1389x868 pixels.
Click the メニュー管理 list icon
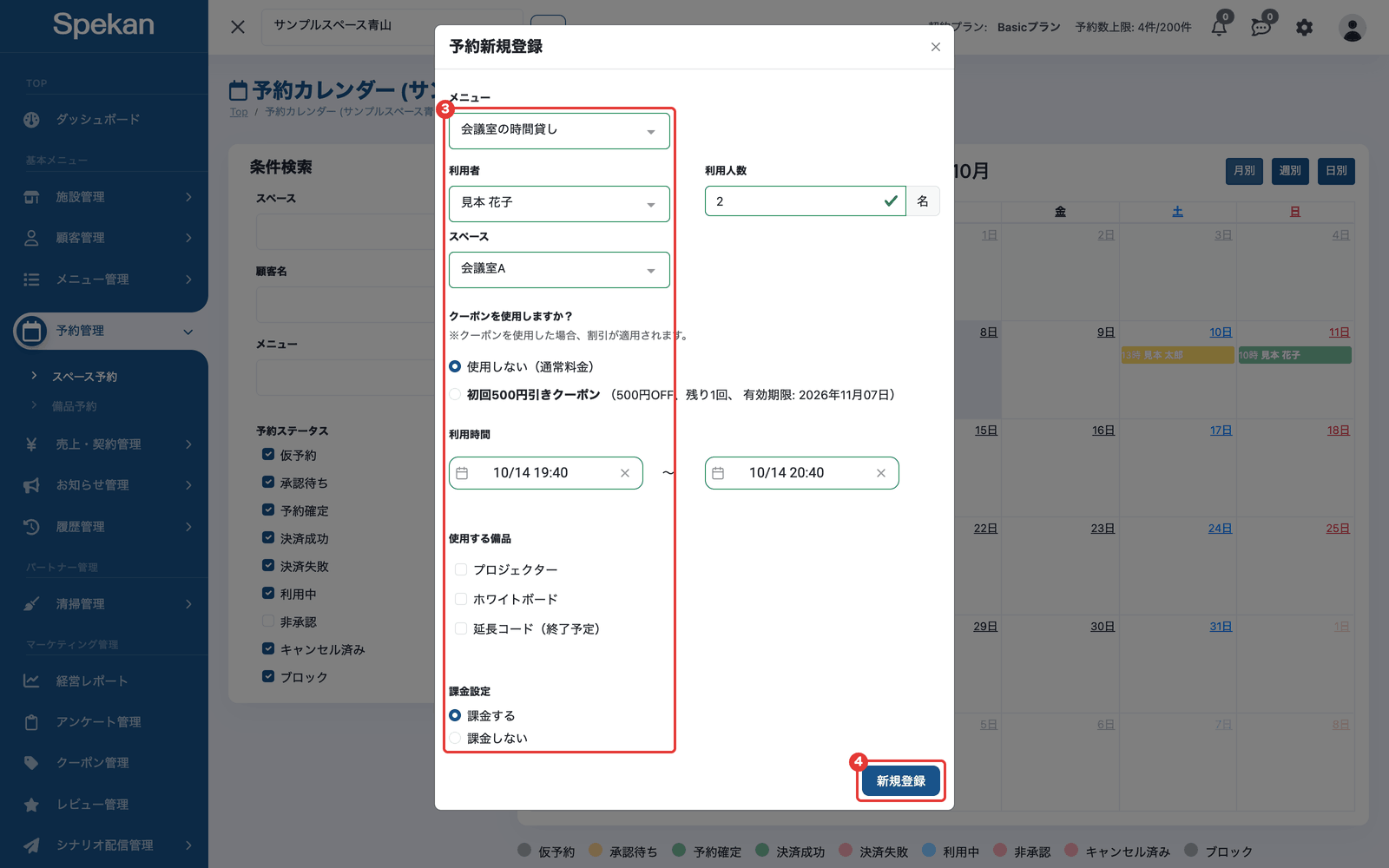31,279
